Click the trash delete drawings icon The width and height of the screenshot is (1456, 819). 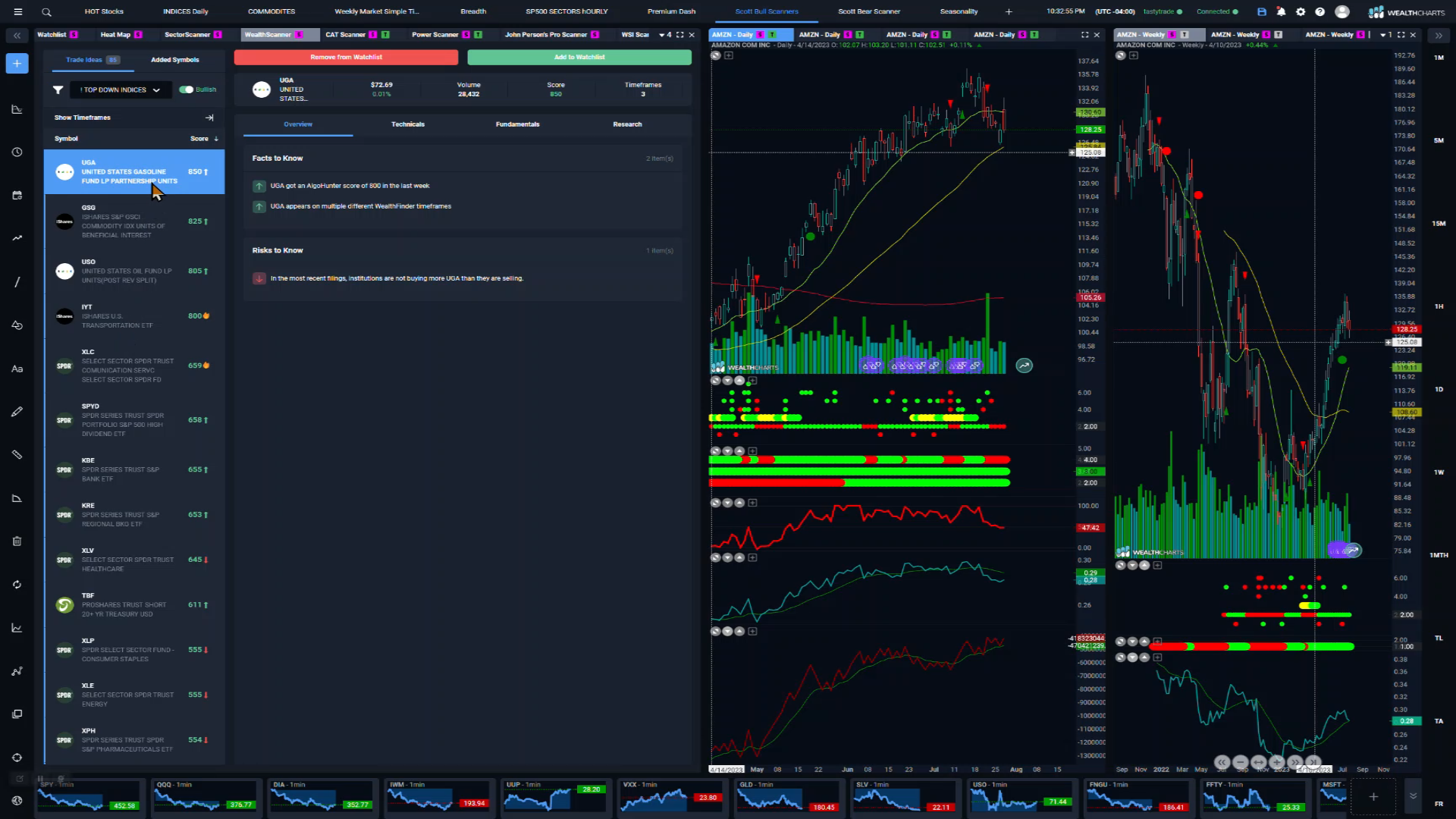[17, 541]
